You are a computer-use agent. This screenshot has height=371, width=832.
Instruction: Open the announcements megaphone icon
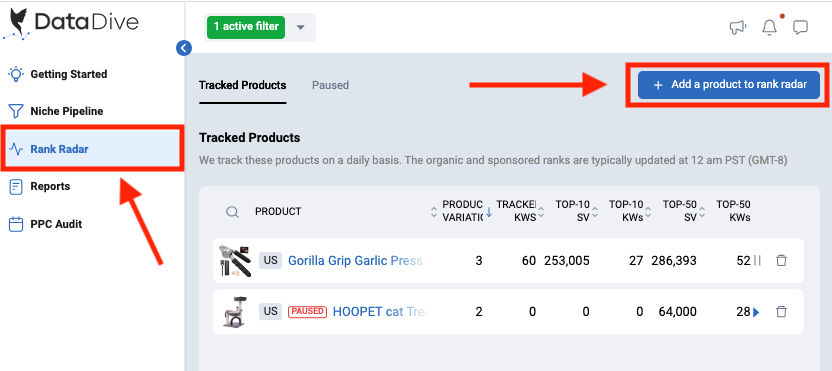pyautogui.click(x=738, y=27)
